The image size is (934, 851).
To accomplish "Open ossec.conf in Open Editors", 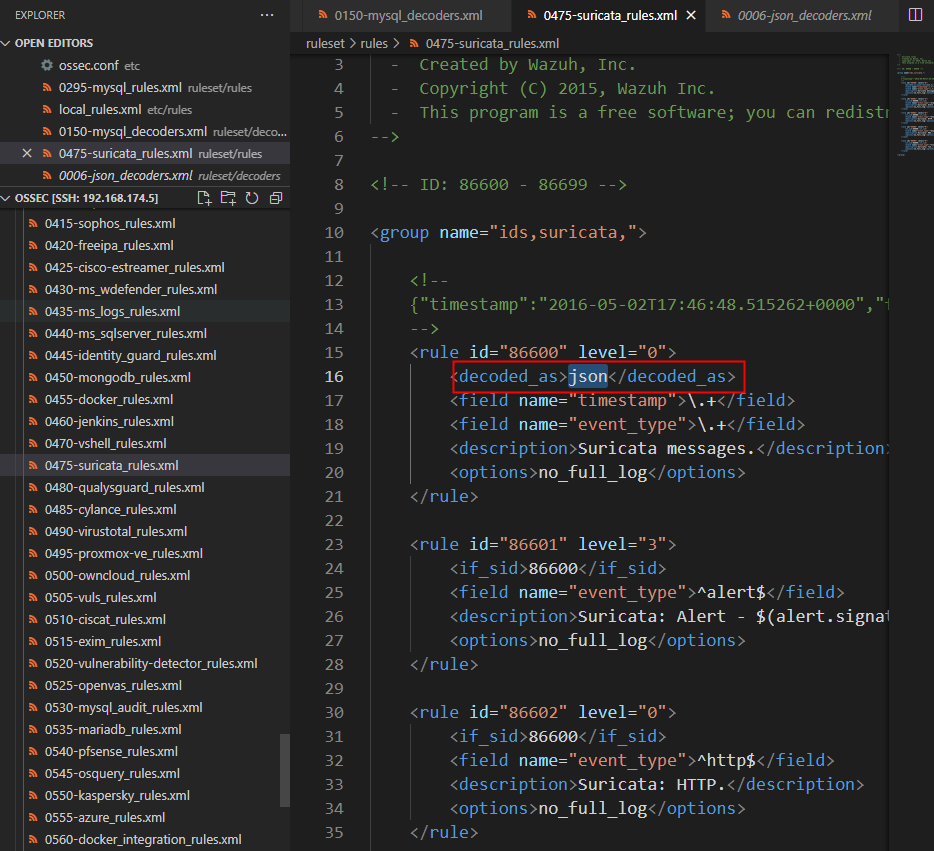I will pos(145,66).
